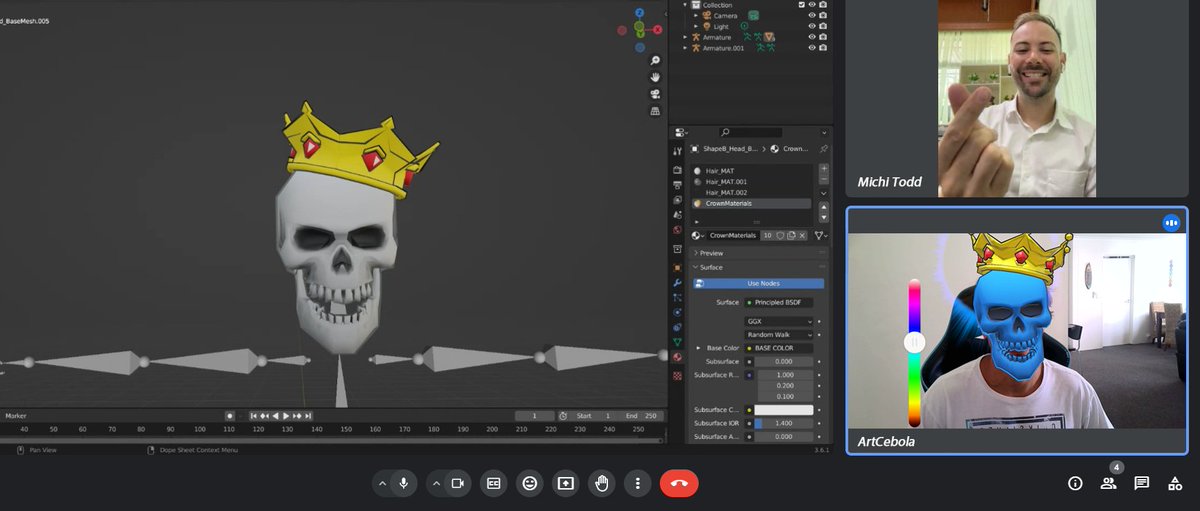The width and height of the screenshot is (1200, 511).
Task: Disable Armature.001 in renders camera icon
Action: pyautogui.click(x=823, y=47)
